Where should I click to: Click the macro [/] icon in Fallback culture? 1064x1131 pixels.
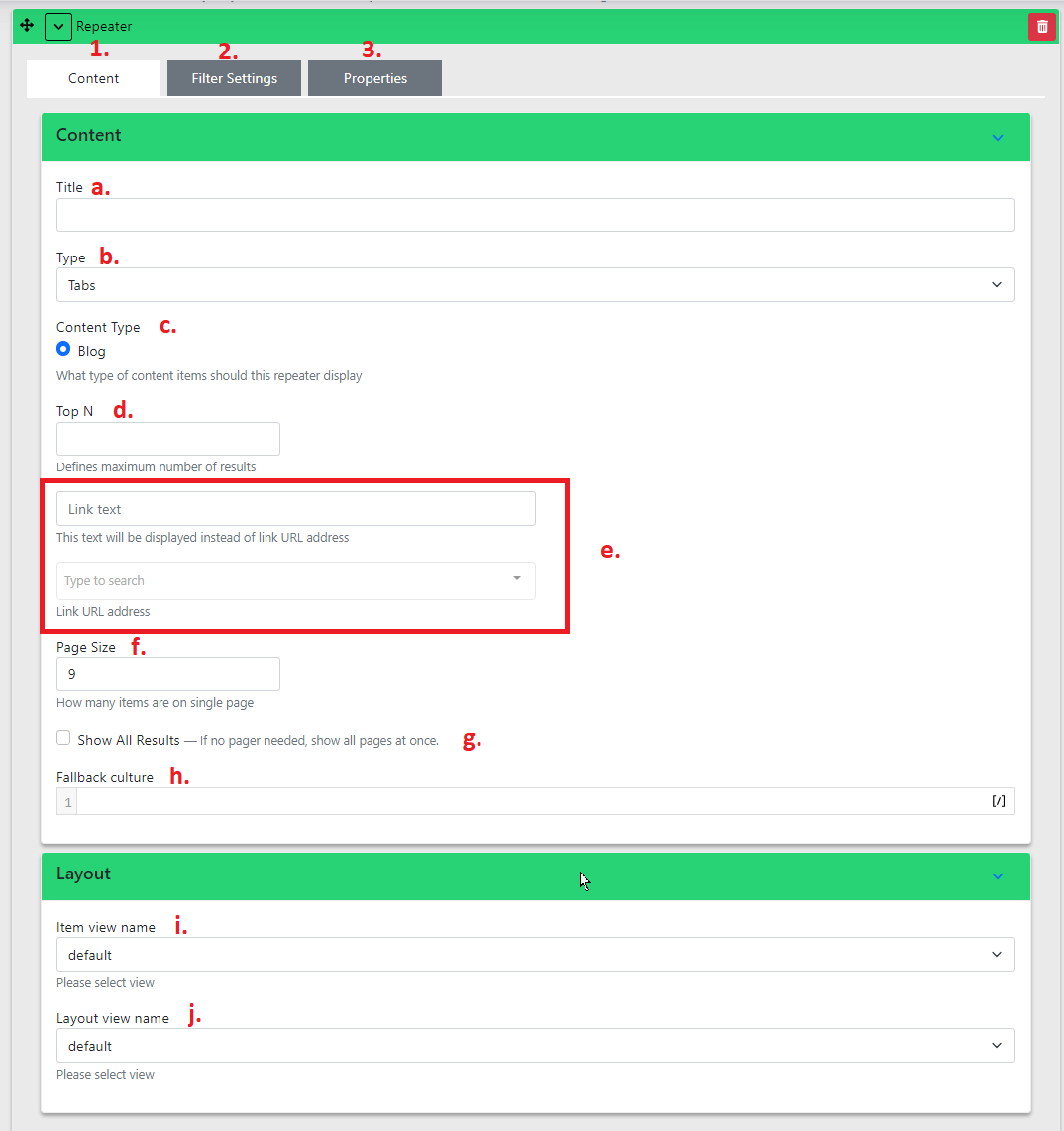coord(999,801)
